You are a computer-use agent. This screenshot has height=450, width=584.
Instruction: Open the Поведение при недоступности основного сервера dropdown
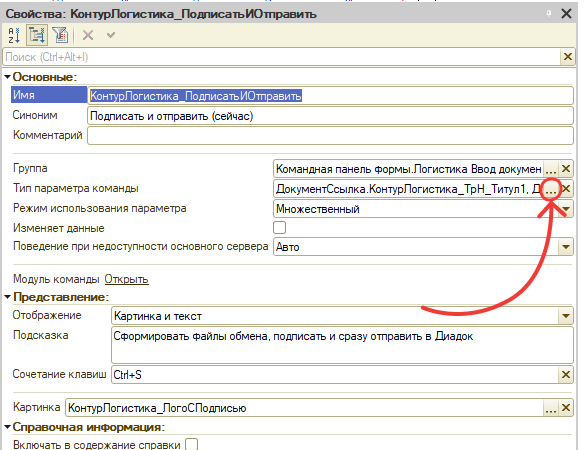tap(566, 247)
